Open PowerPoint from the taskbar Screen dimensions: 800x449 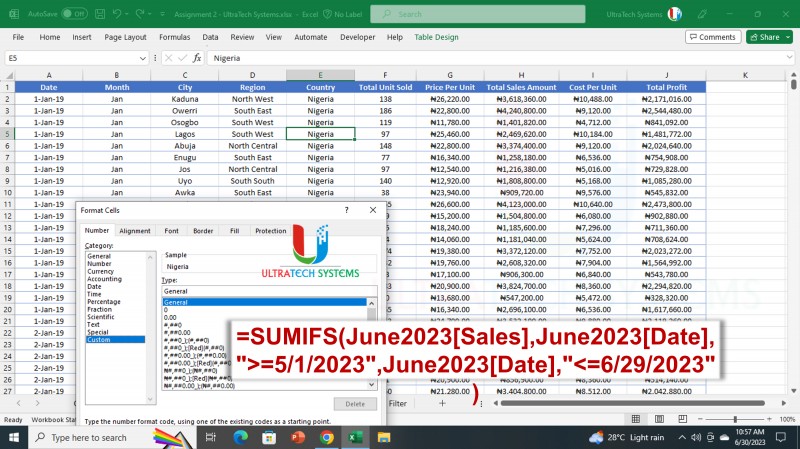(297, 437)
